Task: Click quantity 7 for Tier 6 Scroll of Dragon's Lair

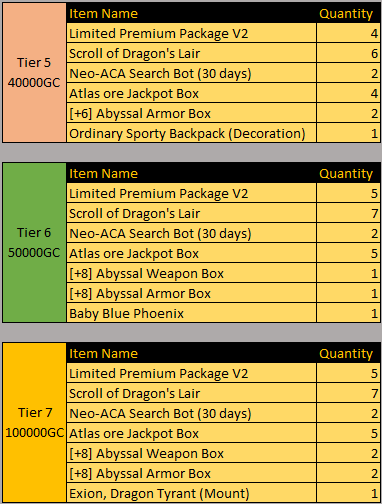Action: point(348,213)
